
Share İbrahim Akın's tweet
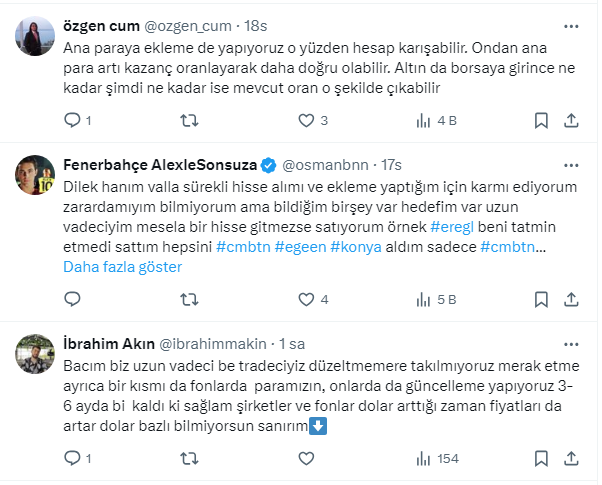(571, 458)
